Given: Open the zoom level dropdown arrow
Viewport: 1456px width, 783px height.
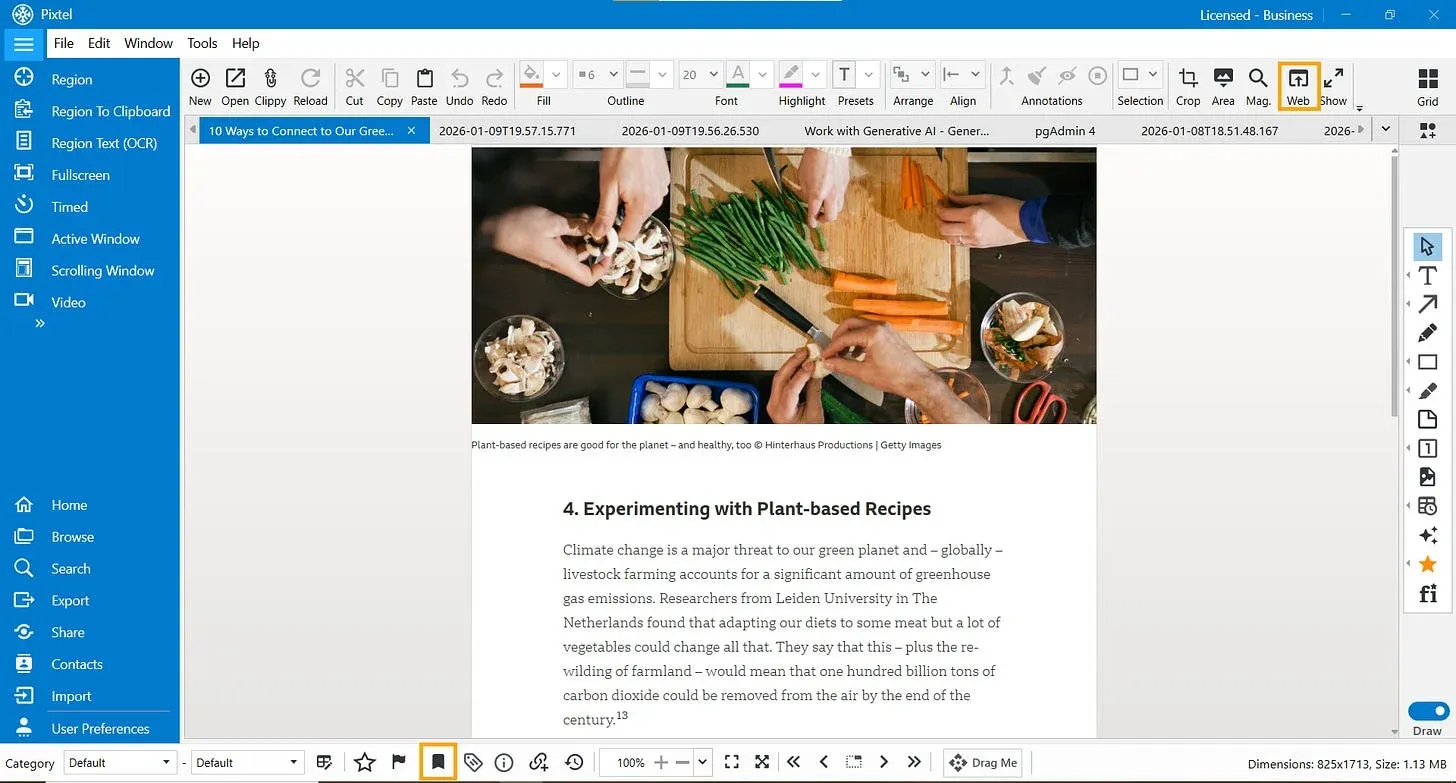Looking at the screenshot, I should click(x=703, y=762).
